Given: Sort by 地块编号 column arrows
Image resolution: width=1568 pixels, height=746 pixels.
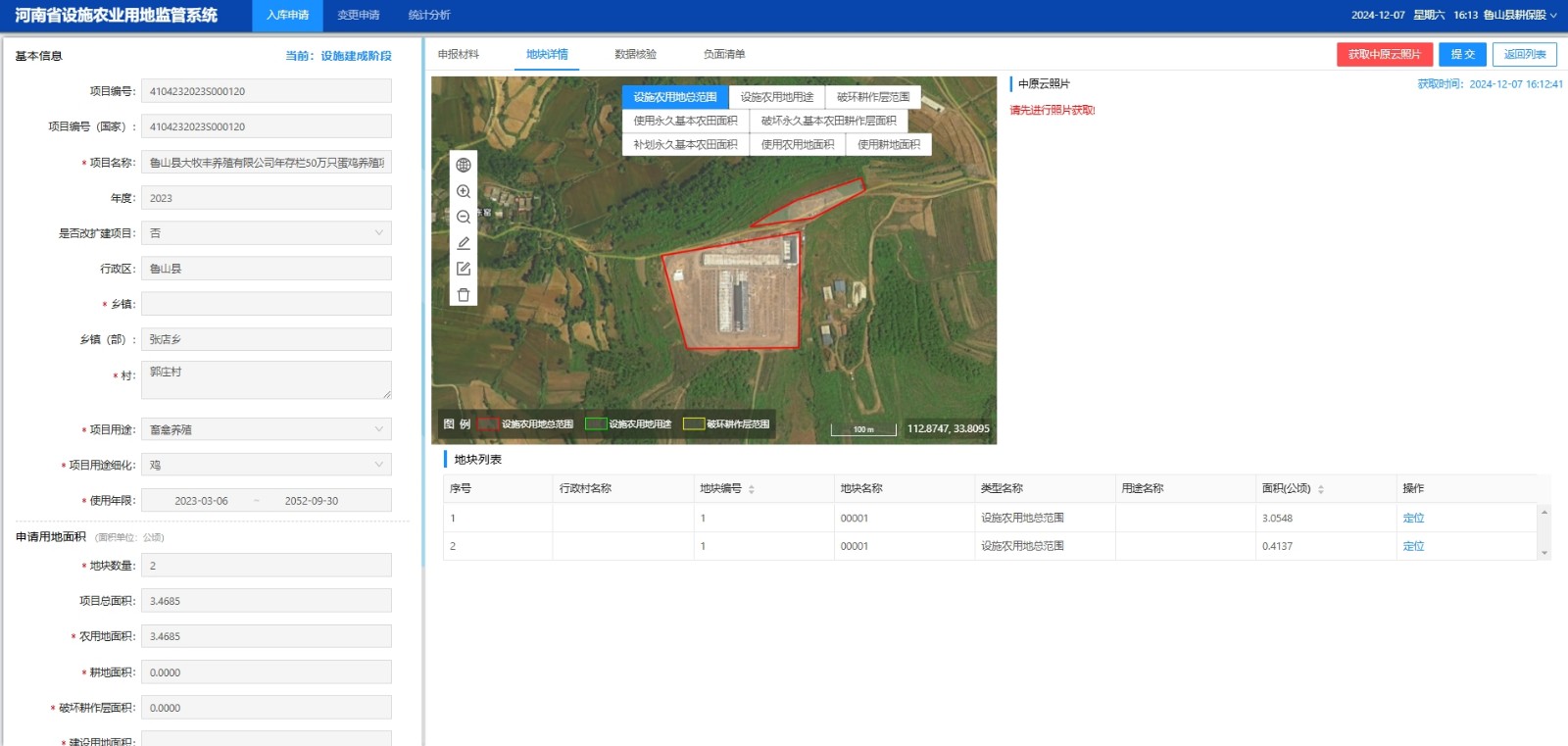Looking at the screenshot, I should click(x=752, y=489).
